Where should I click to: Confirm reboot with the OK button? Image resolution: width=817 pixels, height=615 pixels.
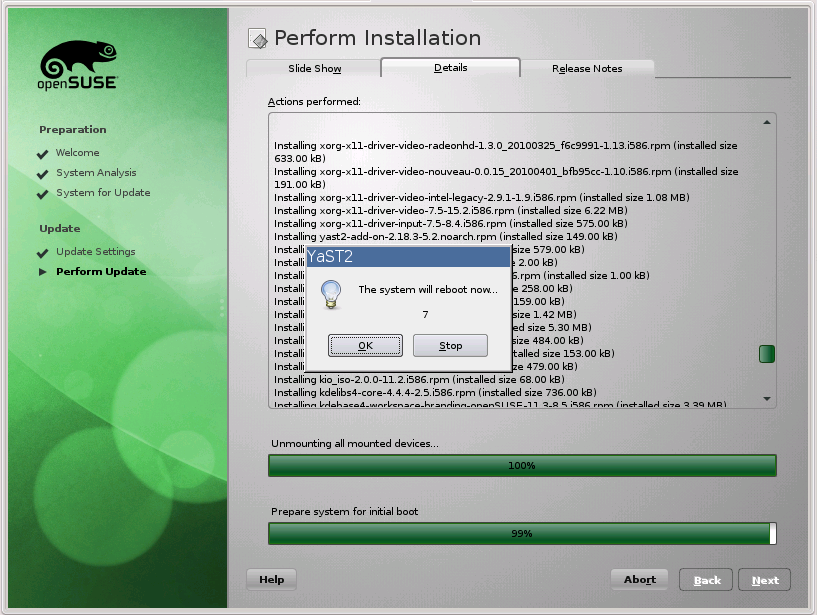point(365,346)
